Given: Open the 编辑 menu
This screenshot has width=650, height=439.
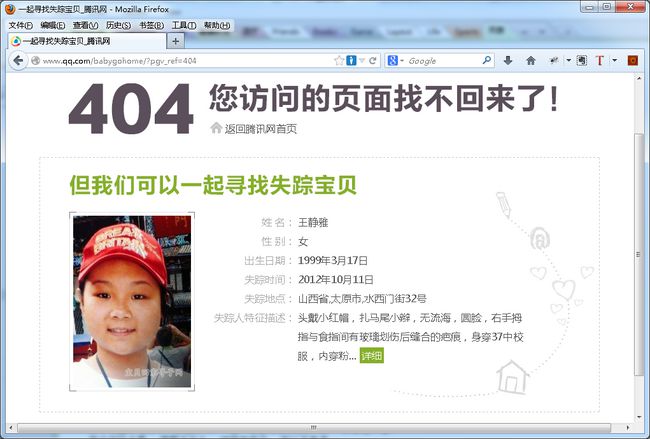Looking at the screenshot, I should point(53,25).
